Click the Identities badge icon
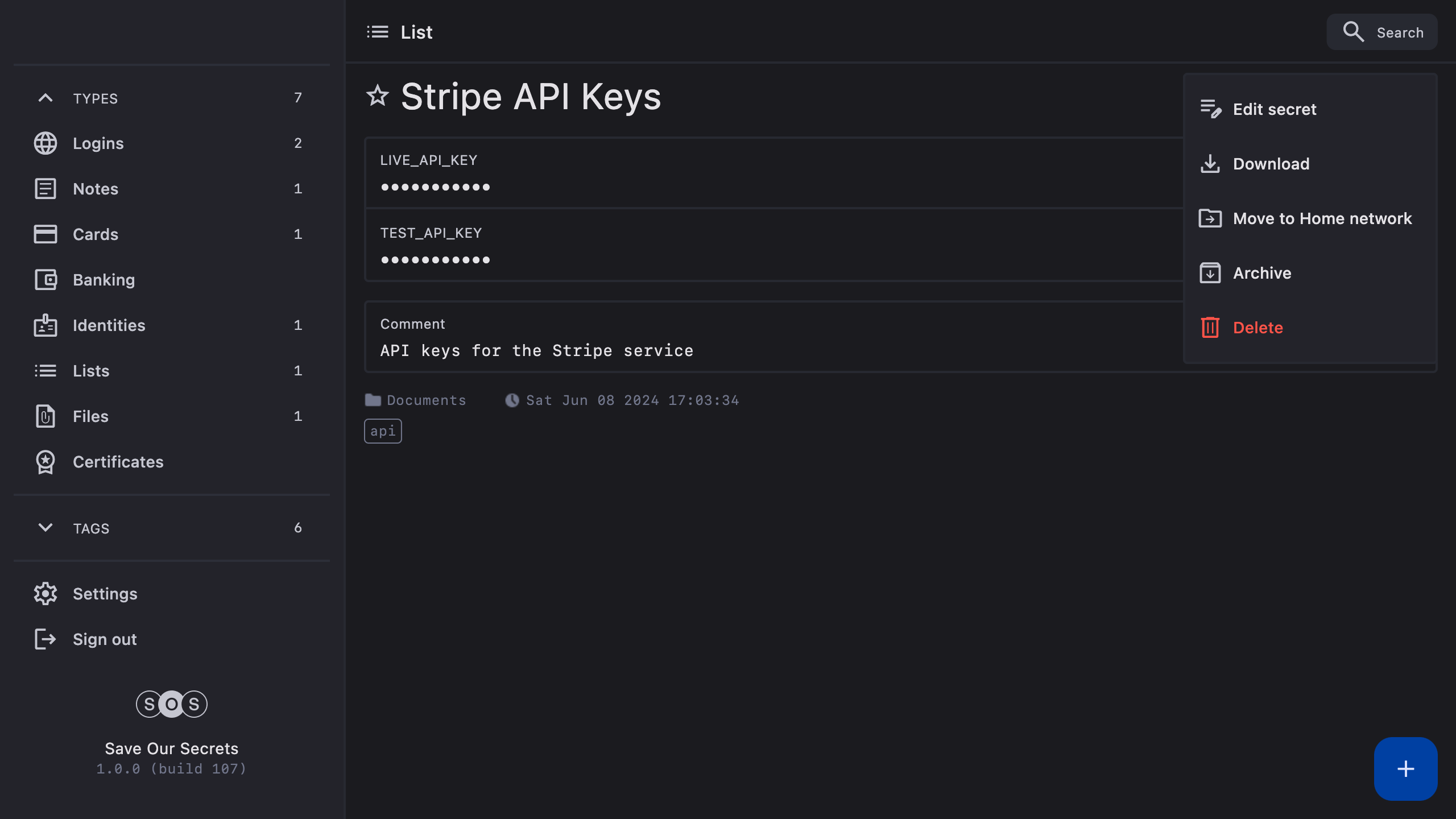Image resolution: width=1456 pixels, height=819 pixels. click(x=45, y=325)
